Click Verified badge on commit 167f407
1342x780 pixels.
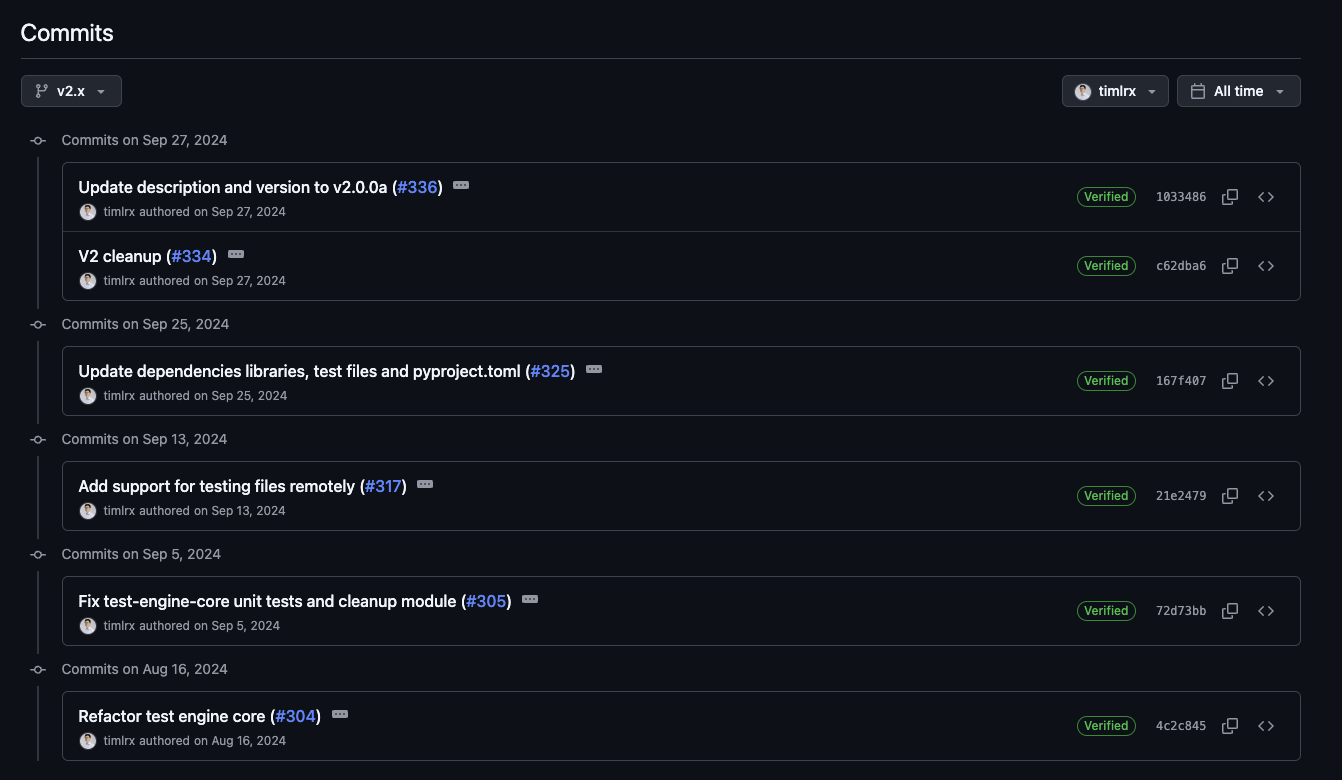coord(1106,381)
